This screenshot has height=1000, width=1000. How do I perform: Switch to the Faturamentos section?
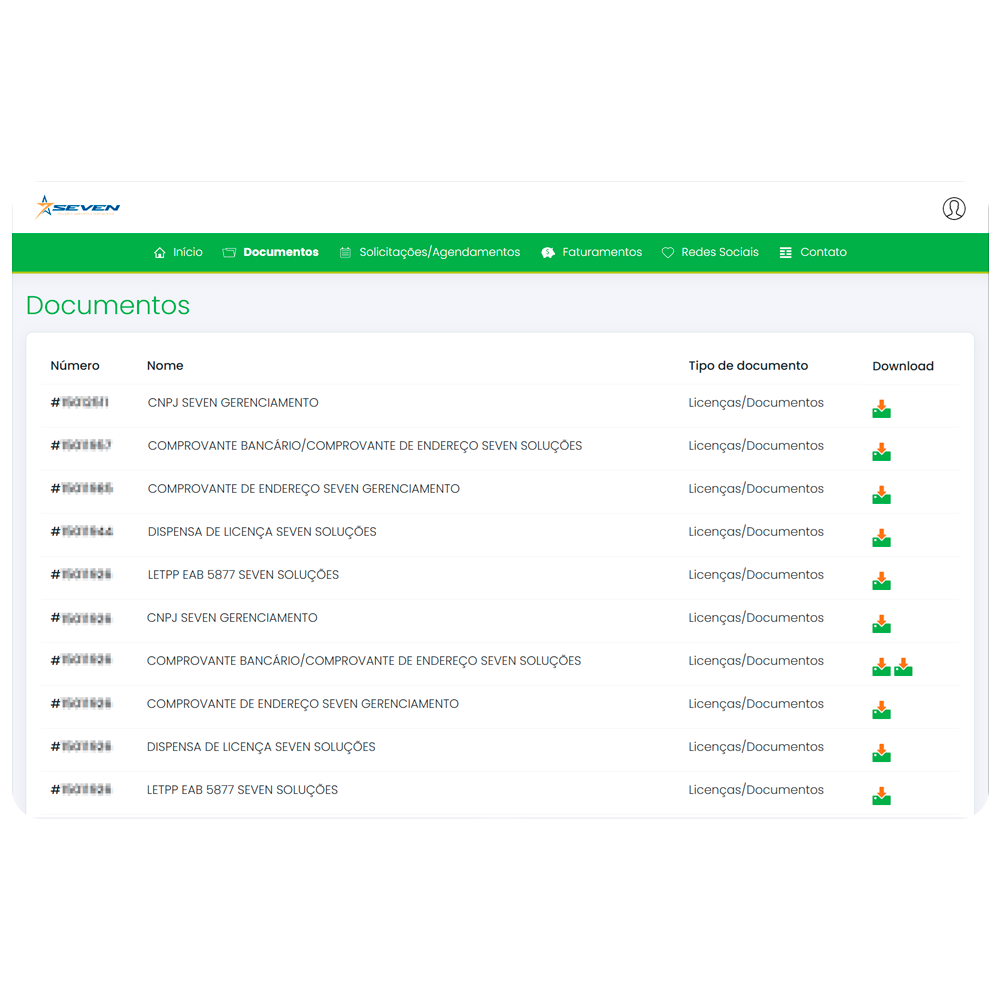pyautogui.click(x=600, y=252)
